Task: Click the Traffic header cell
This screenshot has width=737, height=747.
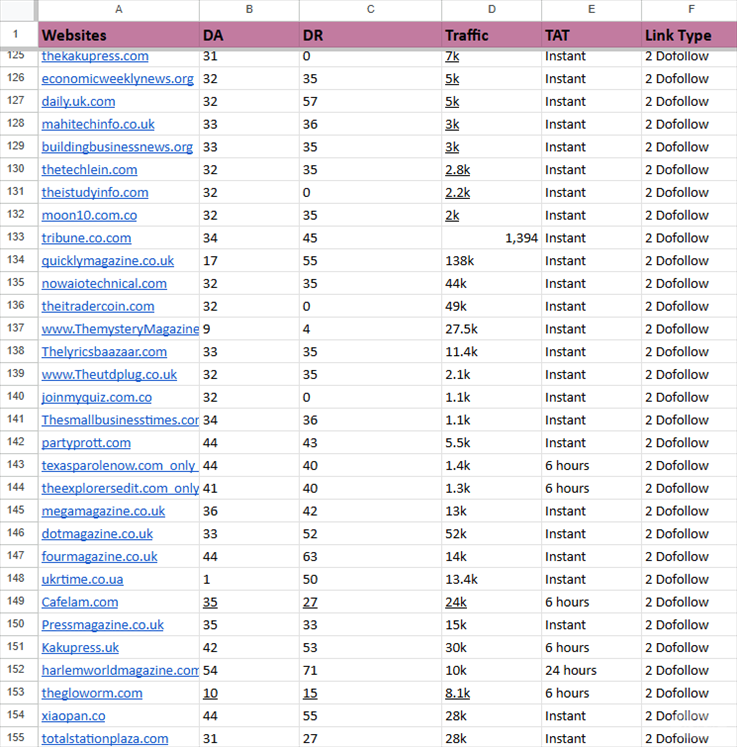Action: click(492, 35)
